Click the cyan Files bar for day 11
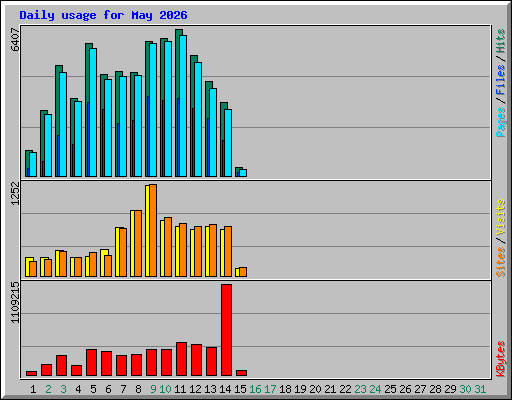This screenshot has width=512, height=400. tap(183, 106)
